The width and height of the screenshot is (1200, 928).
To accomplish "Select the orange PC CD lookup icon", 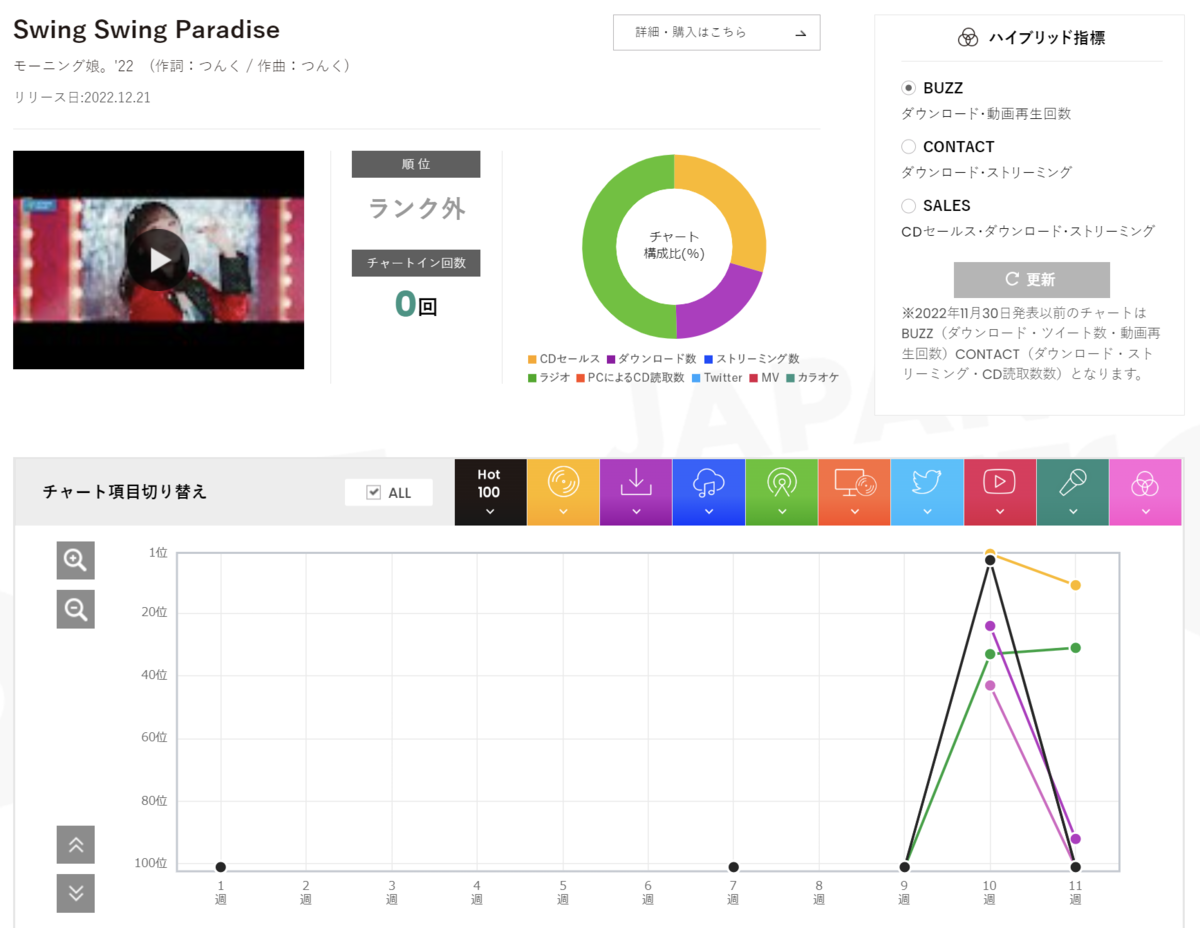I will pyautogui.click(x=855, y=482).
